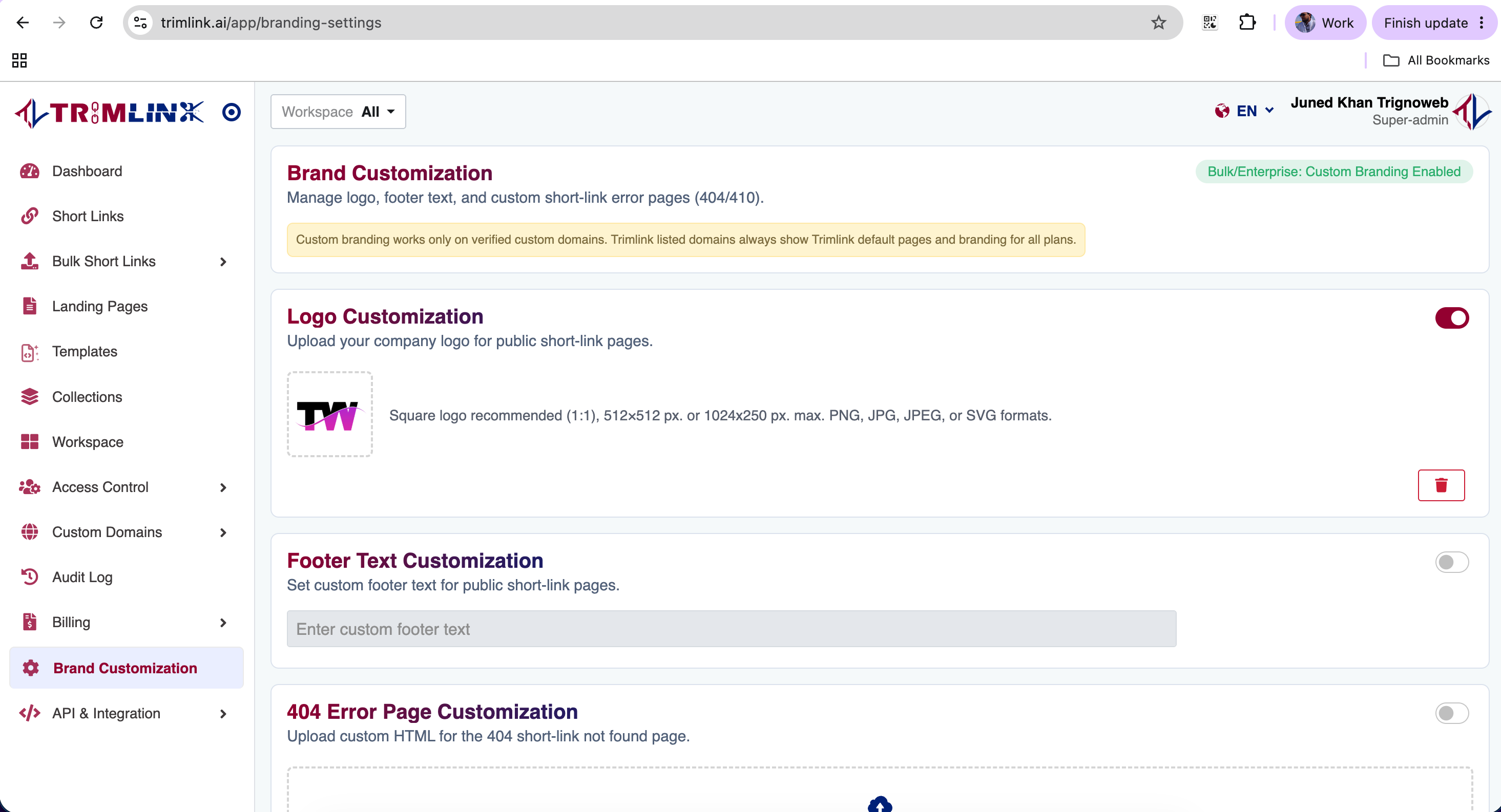Enable the 404 Error Page Customization toggle
The height and width of the screenshot is (812, 1501).
pos(1451,713)
